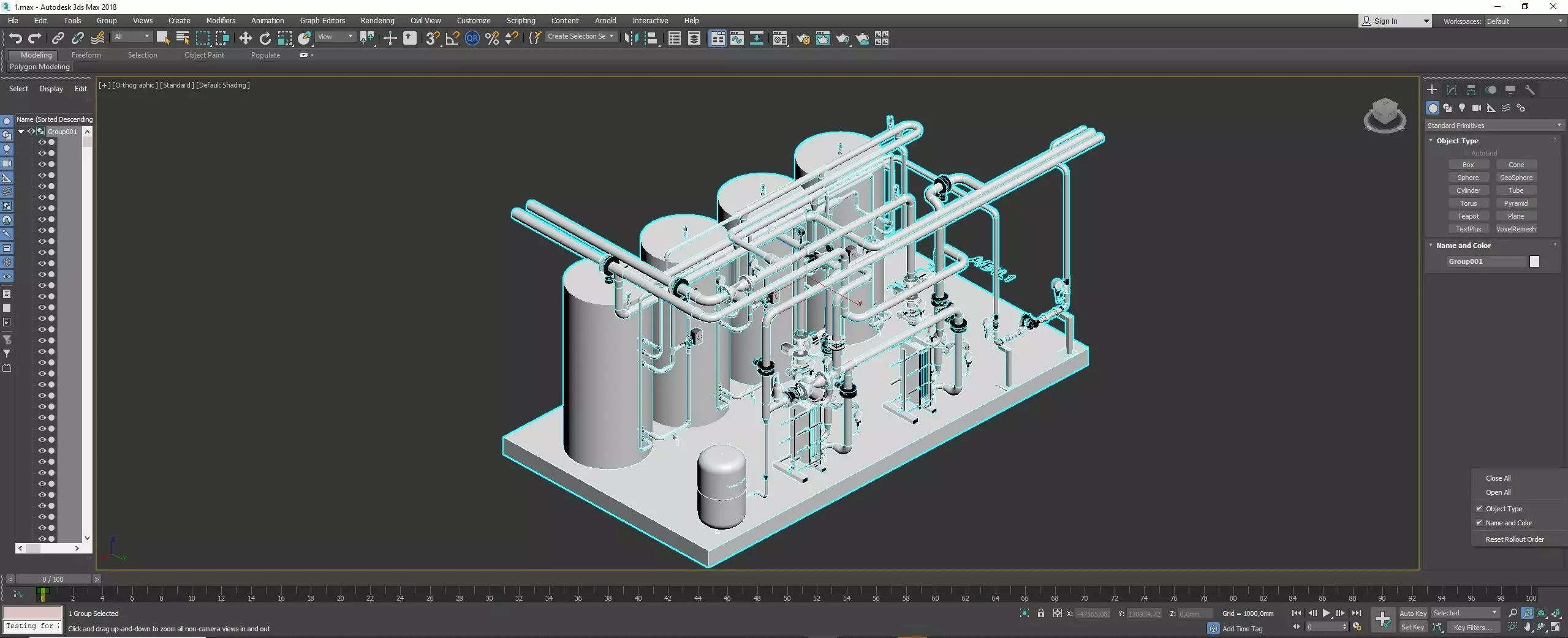This screenshot has width=1568, height=638.
Task: Open the Utilities wrench panel
Action: coord(1530,90)
